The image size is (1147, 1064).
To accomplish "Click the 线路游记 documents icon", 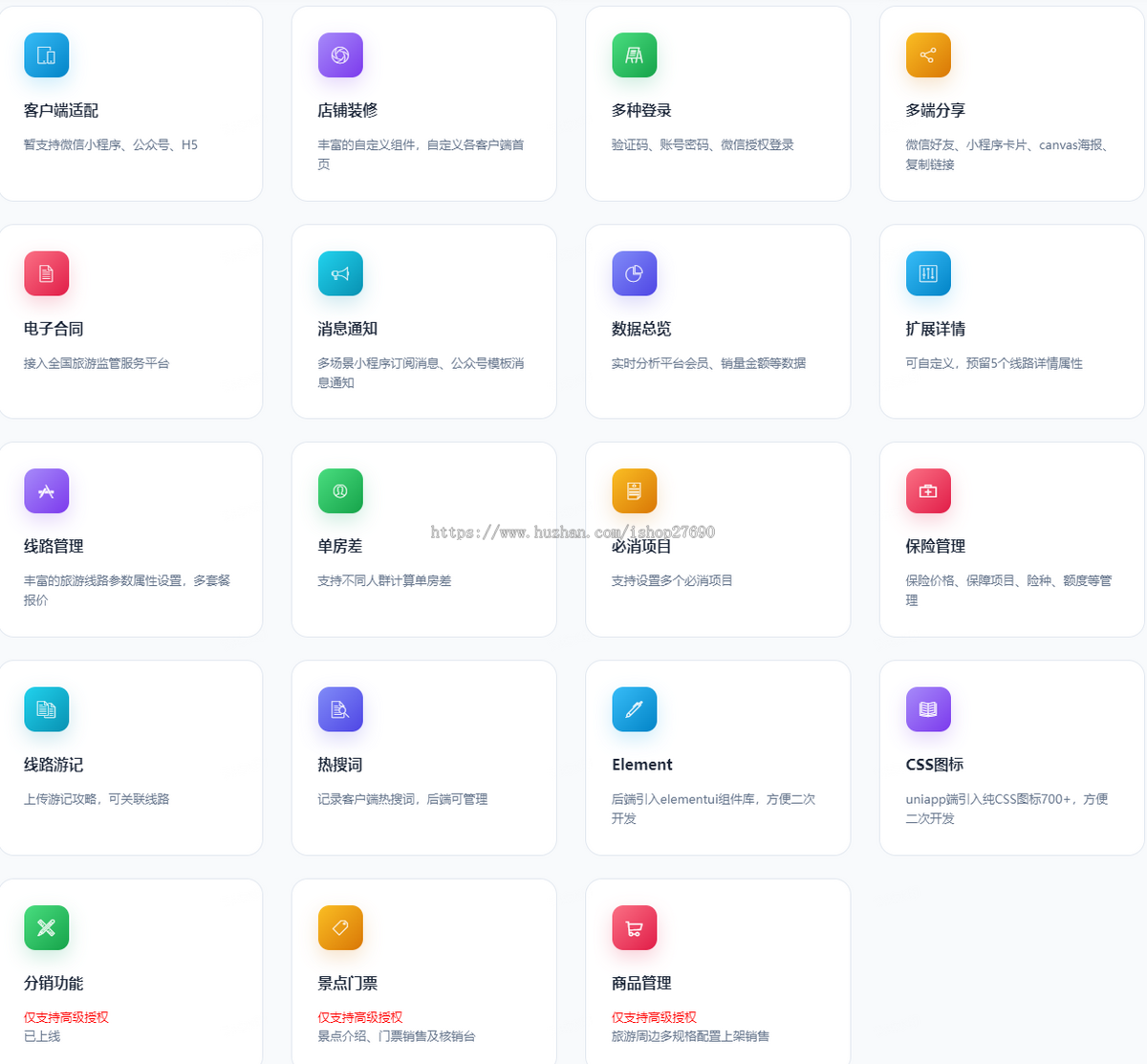I will click(46, 709).
